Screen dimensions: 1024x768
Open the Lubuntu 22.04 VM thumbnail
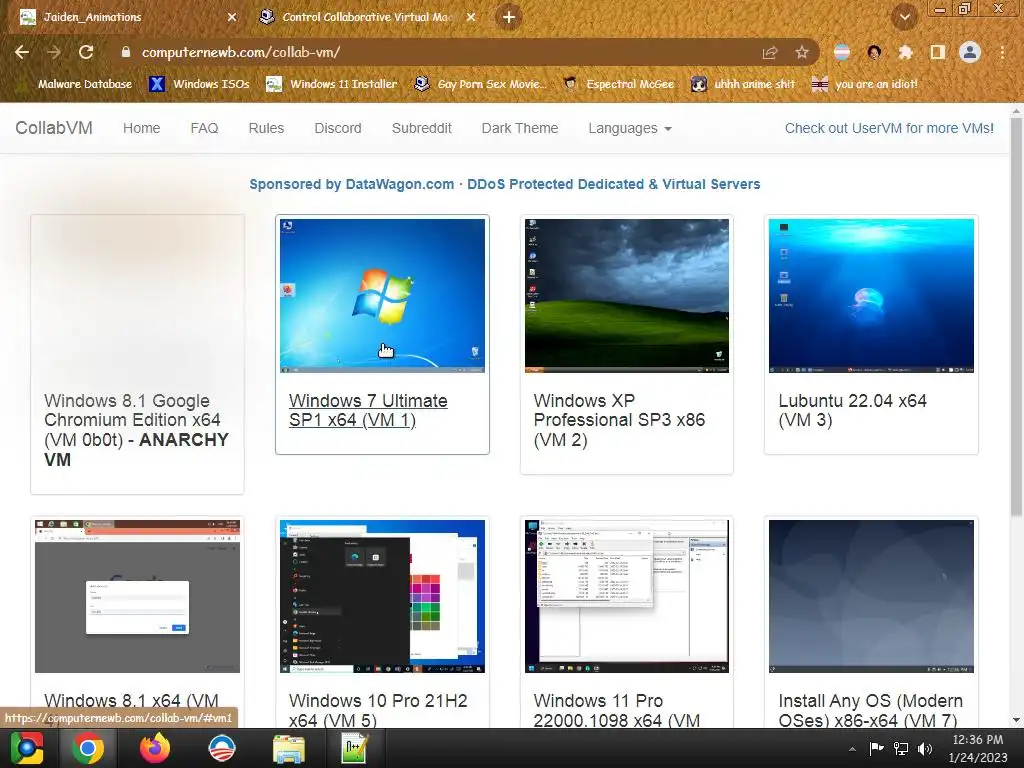(x=871, y=295)
